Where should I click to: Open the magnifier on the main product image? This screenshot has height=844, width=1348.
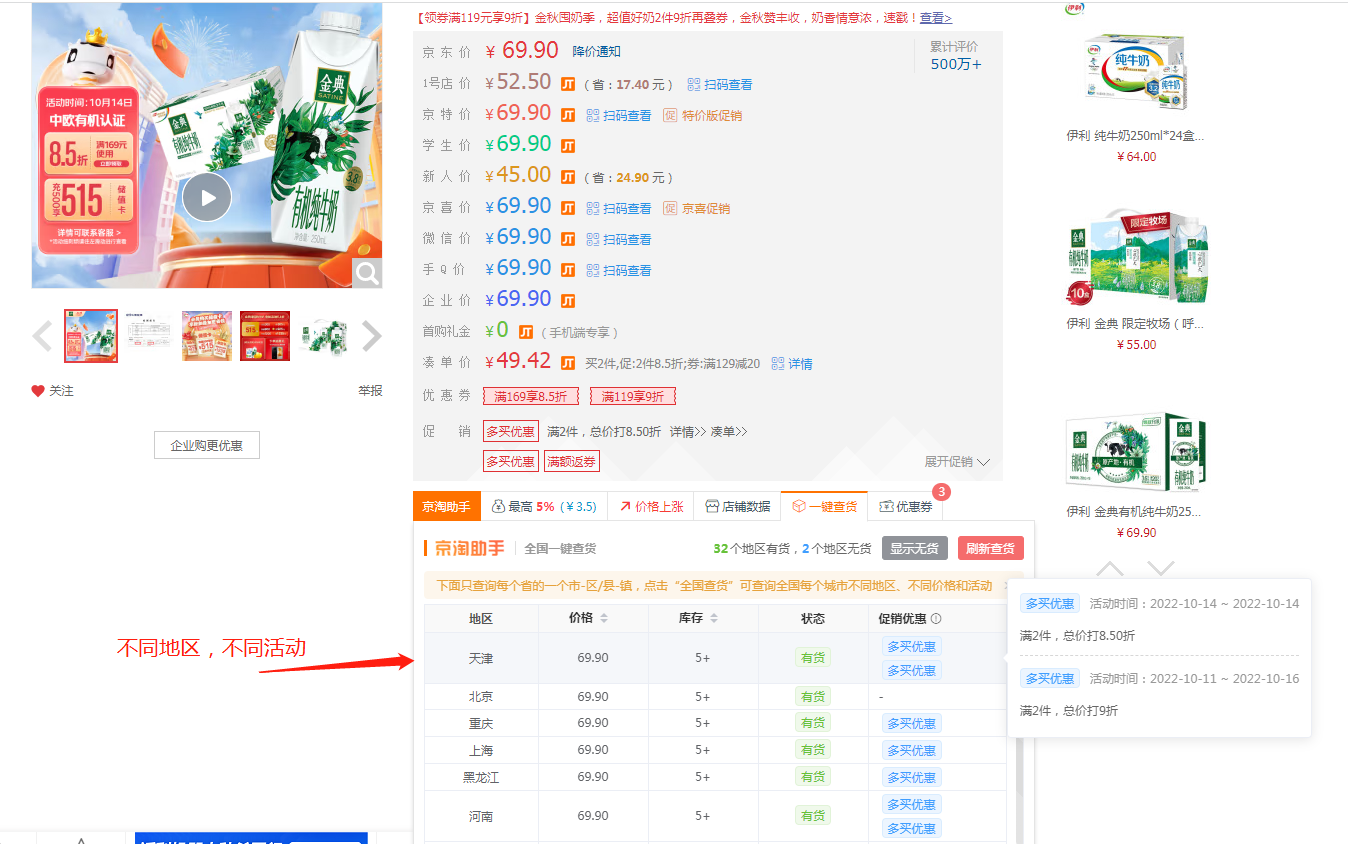[367, 273]
